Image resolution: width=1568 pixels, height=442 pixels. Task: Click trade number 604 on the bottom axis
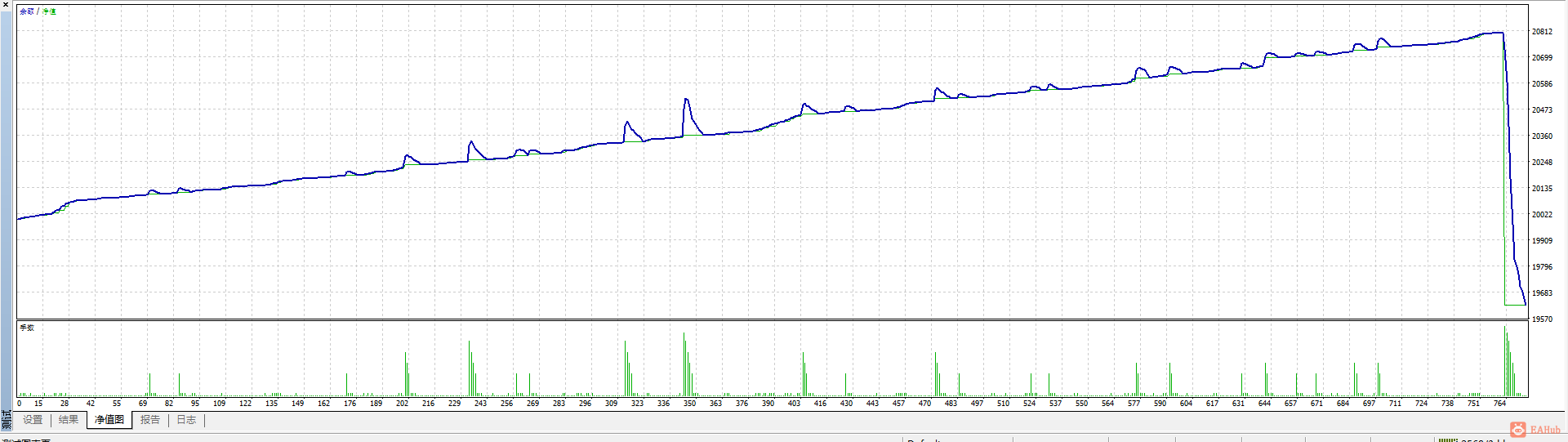tap(1186, 404)
